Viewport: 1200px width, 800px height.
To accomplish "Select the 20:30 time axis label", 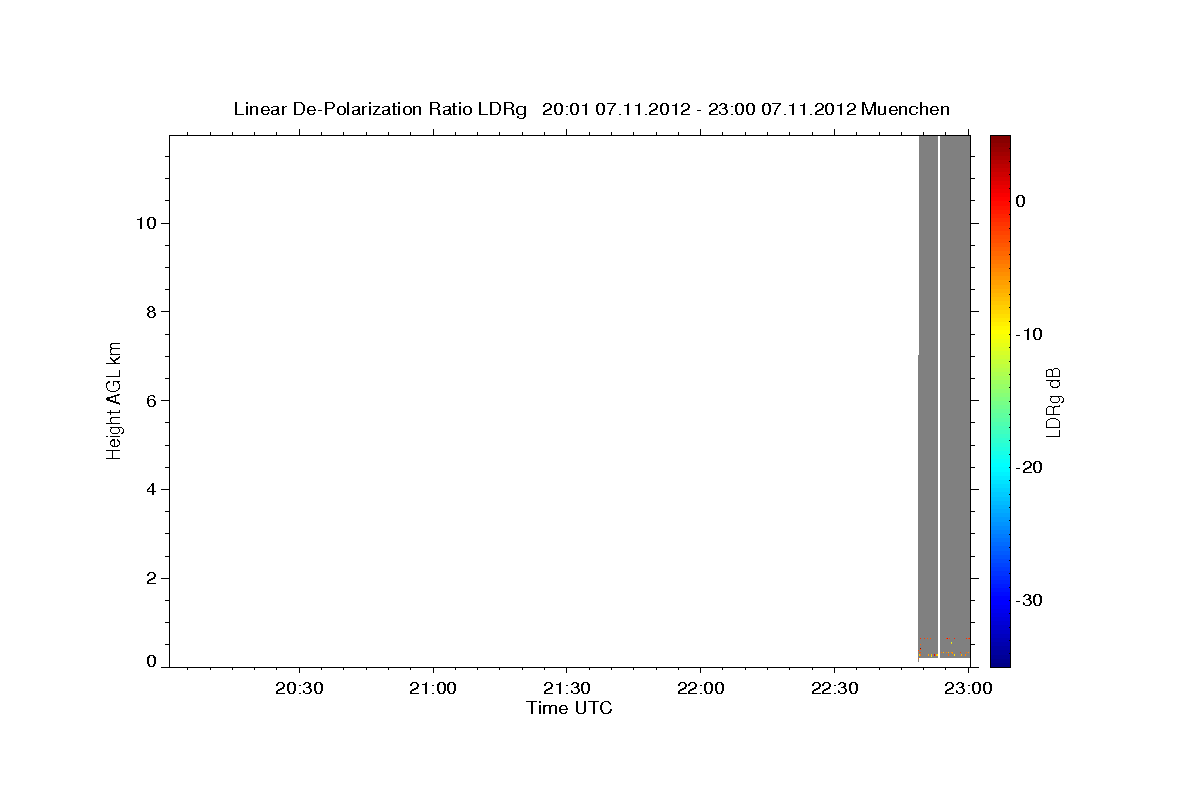I will point(299,689).
